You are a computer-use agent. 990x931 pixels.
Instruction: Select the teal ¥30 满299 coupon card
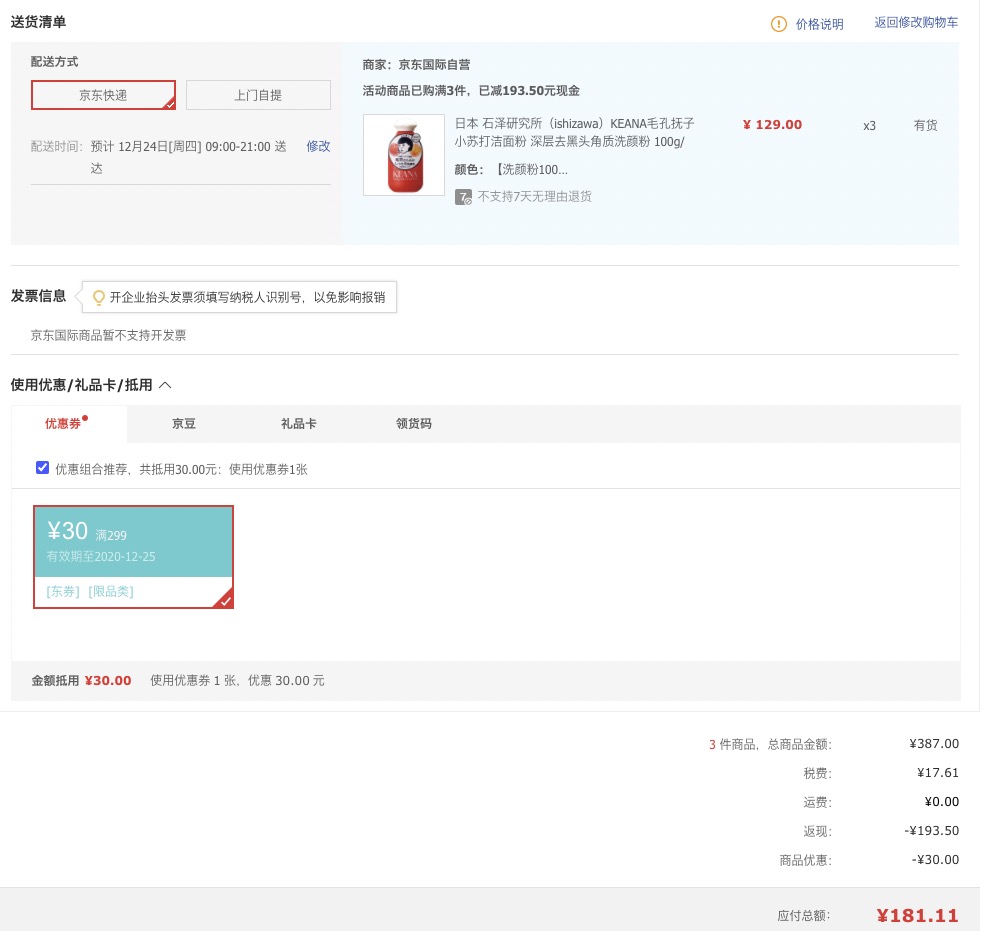[x=133, y=557]
